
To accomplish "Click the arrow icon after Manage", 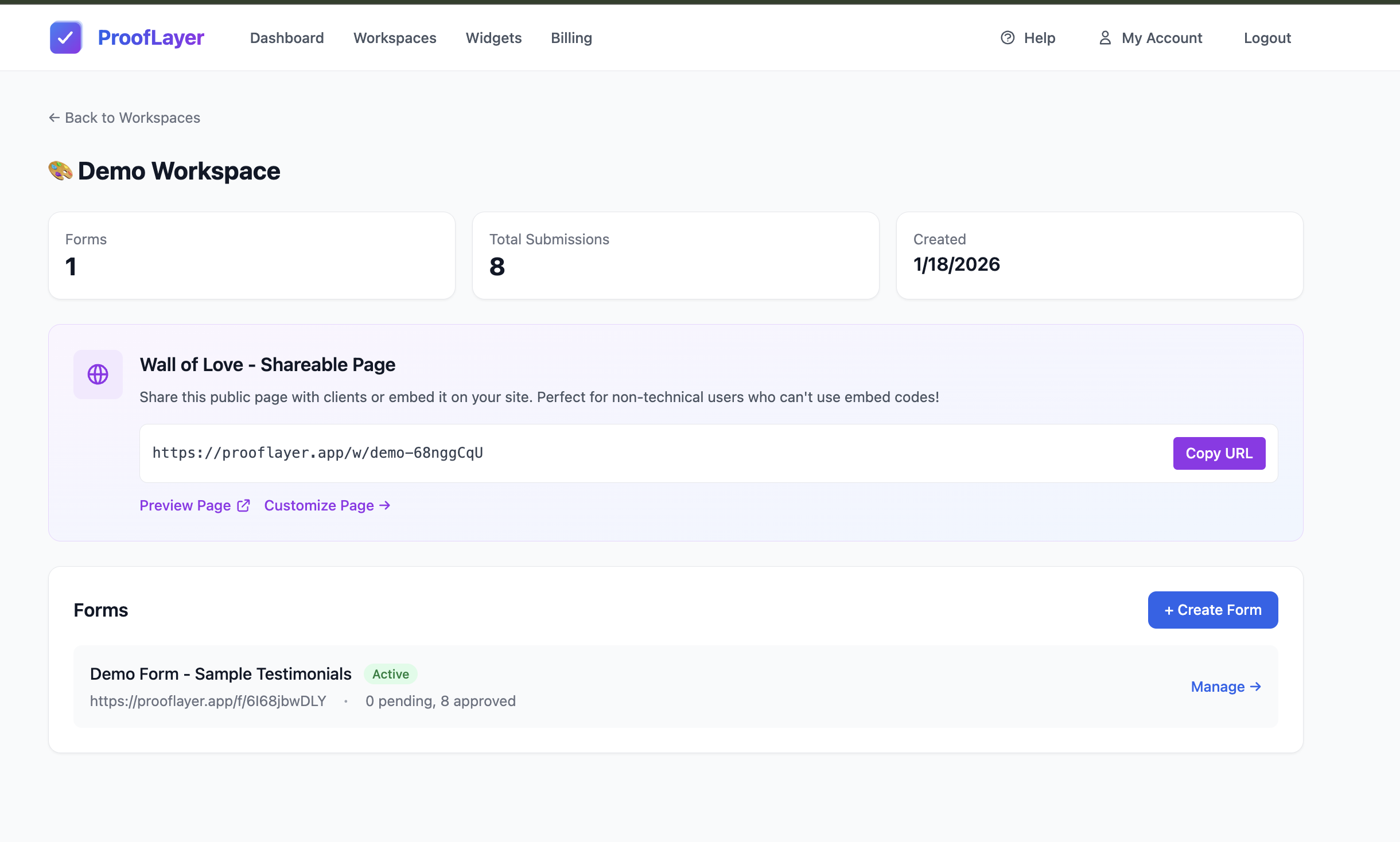I will tap(1256, 687).
